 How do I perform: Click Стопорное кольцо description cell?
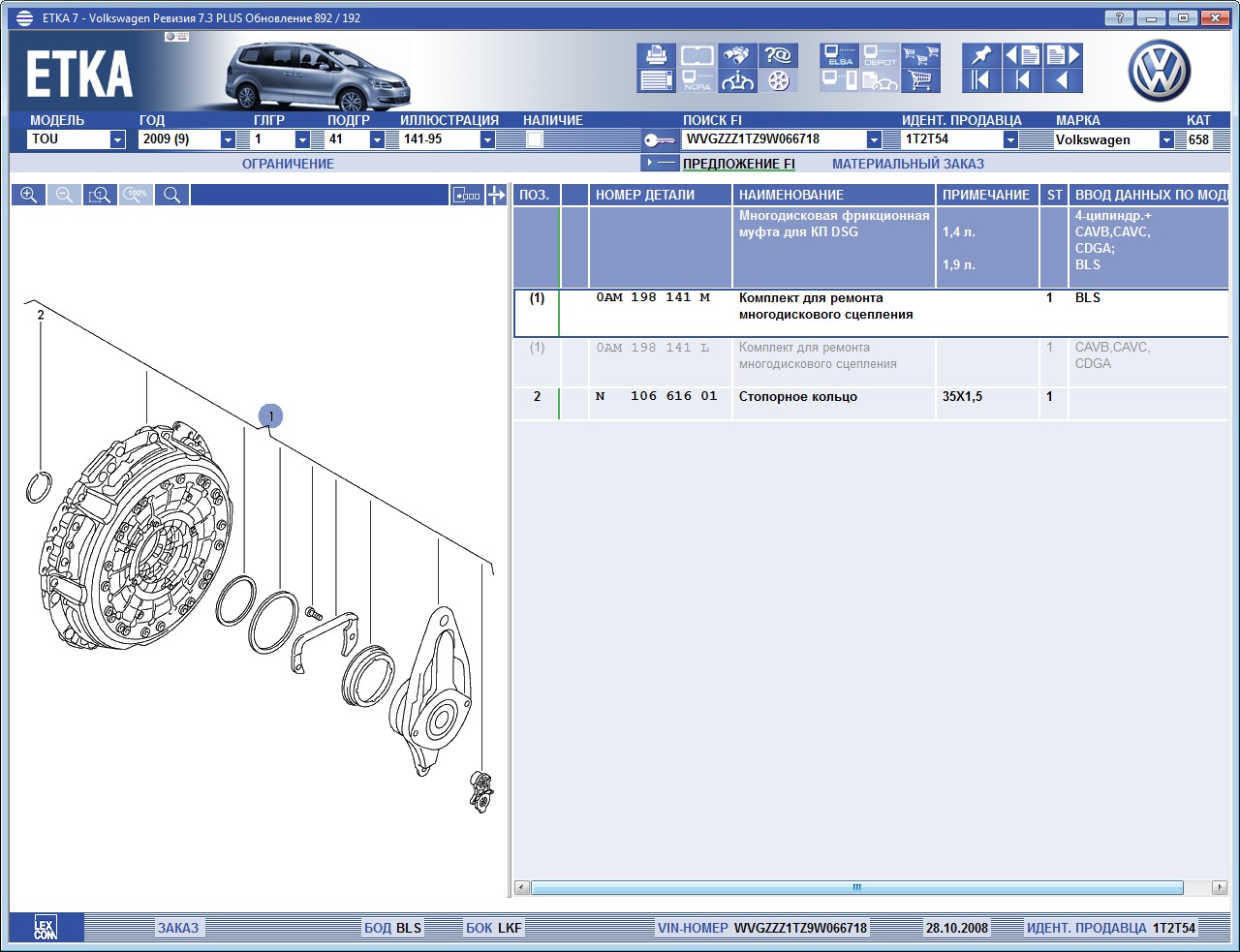click(x=834, y=404)
